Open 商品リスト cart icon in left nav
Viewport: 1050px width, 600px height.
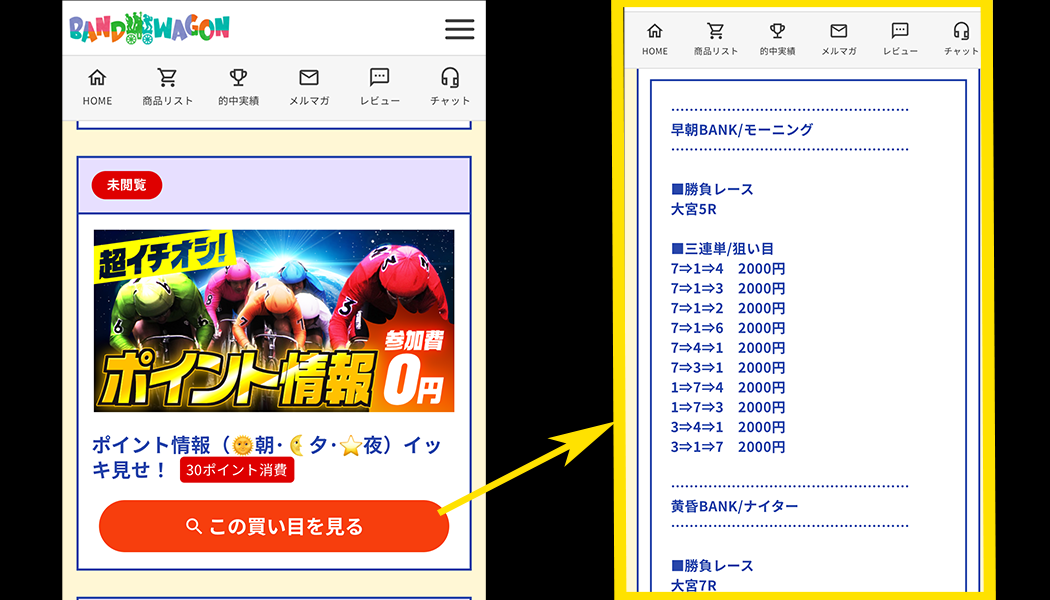pos(167,78)
